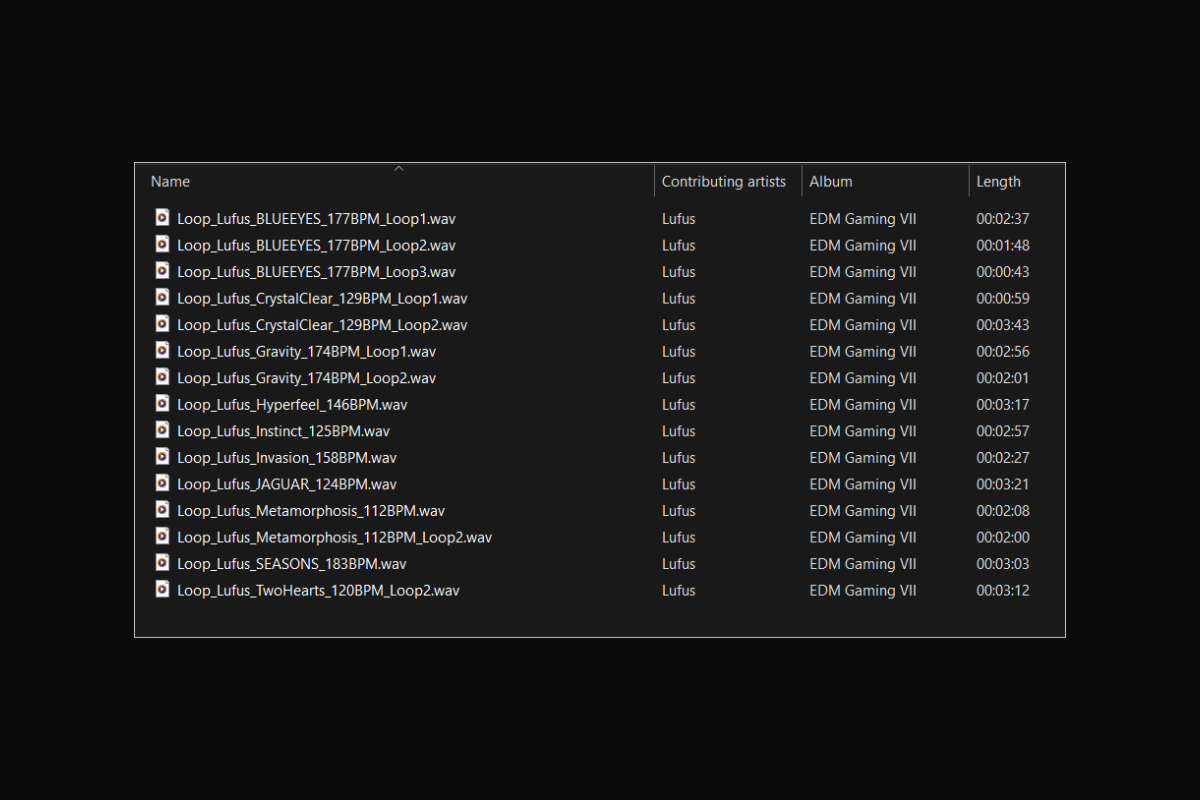Click EDM Gaming VII in the Invasion_158BPM row
Image resolution: width=1200 pixels, height=800 pixels.
[863, 458]
